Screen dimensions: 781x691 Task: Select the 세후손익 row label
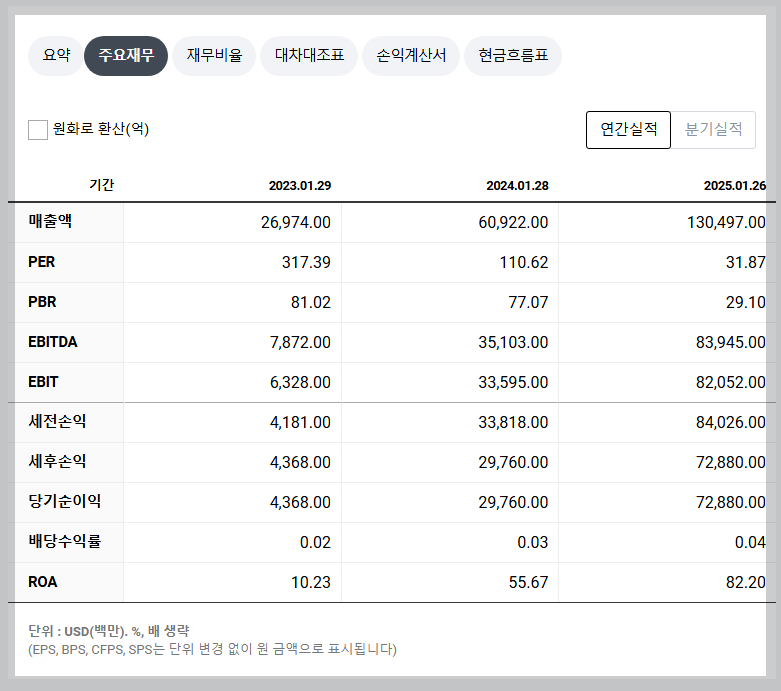[x=57, y=461]
